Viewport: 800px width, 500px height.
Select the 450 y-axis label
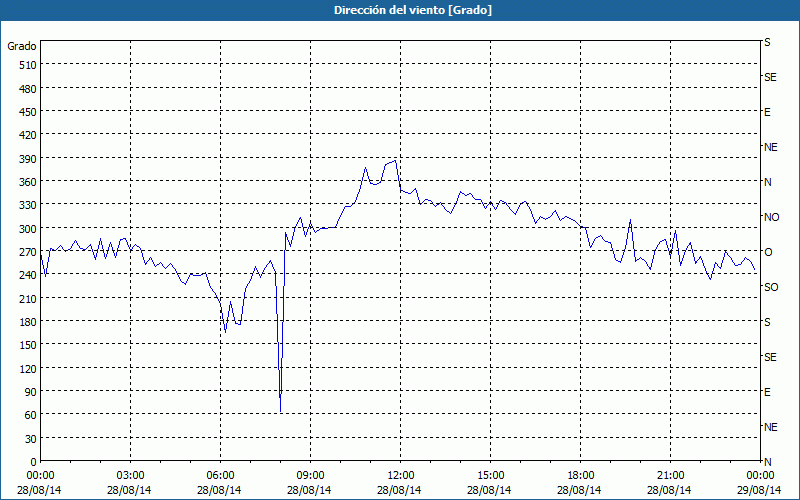tap(28, 112)
